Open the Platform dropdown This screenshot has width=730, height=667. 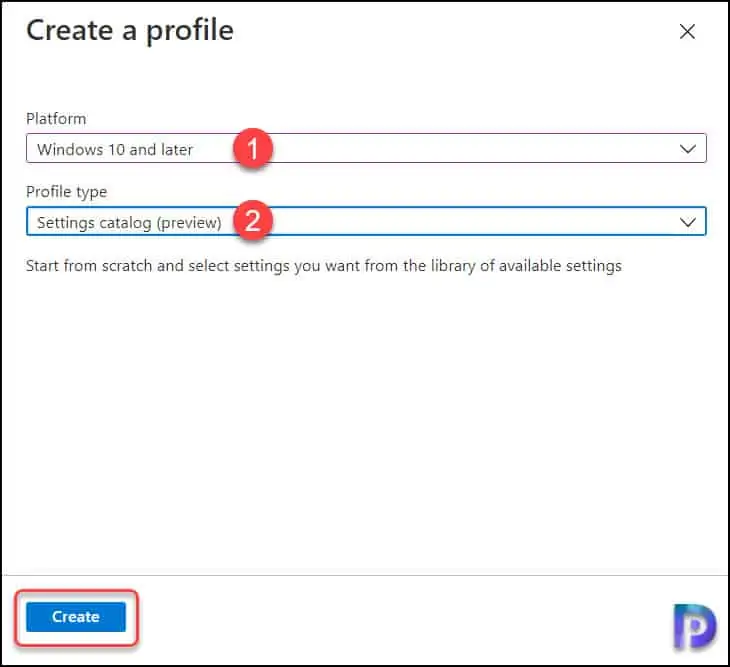click(366, 148)
